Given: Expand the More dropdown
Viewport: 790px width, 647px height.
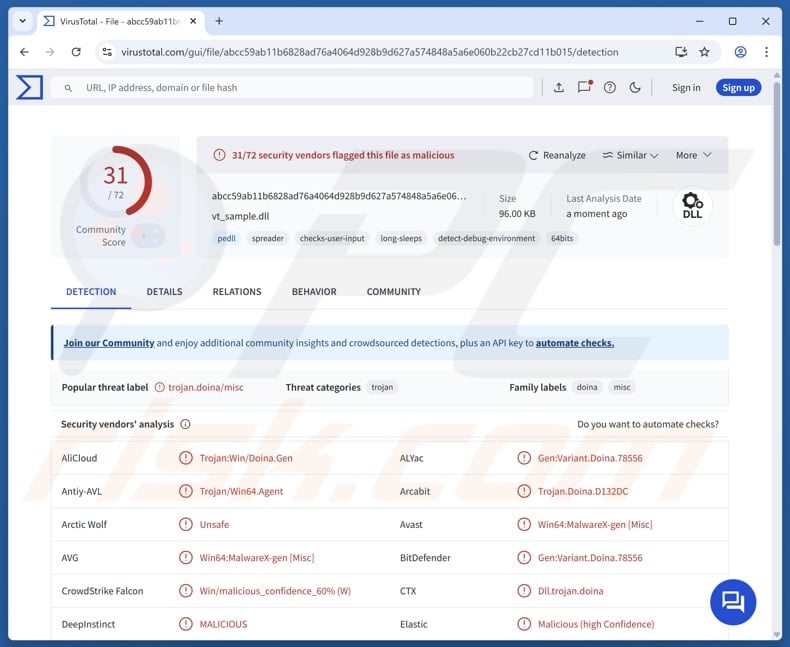Looking at the screenshot, I should pyautogui.click(x=694, y=155).
